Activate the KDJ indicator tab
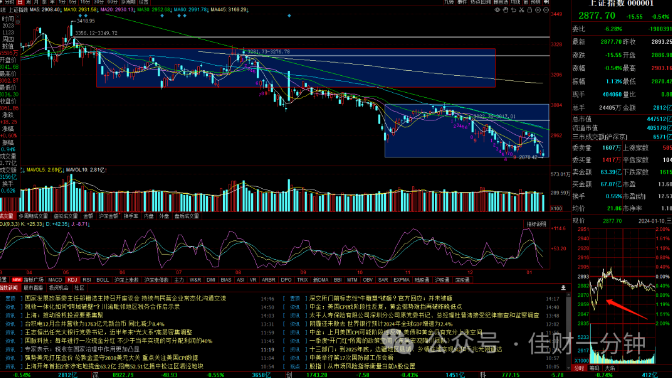672x378 pixels. (x=72, y=280)
